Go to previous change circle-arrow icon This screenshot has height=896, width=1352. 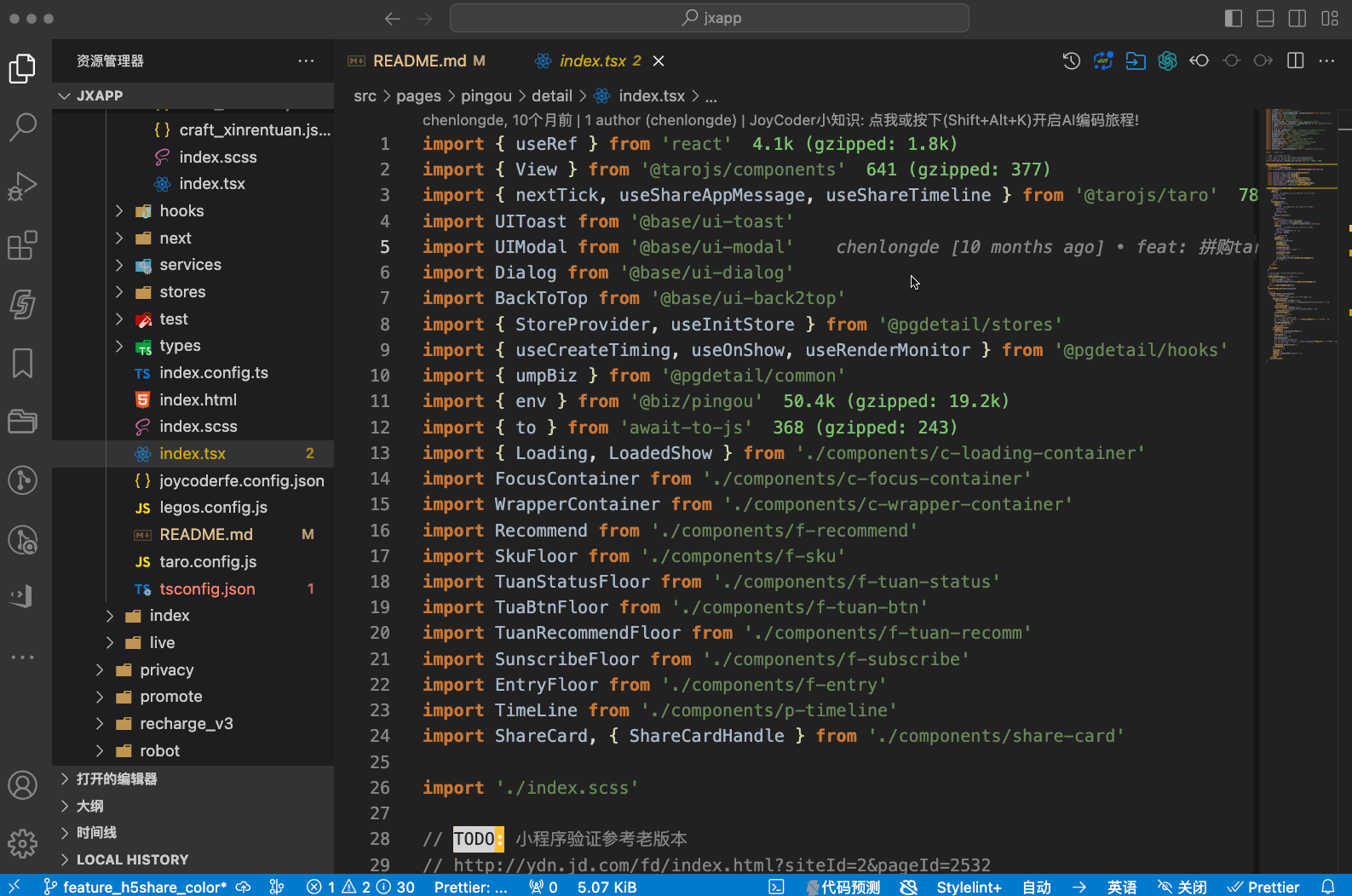click(1200, 60)
